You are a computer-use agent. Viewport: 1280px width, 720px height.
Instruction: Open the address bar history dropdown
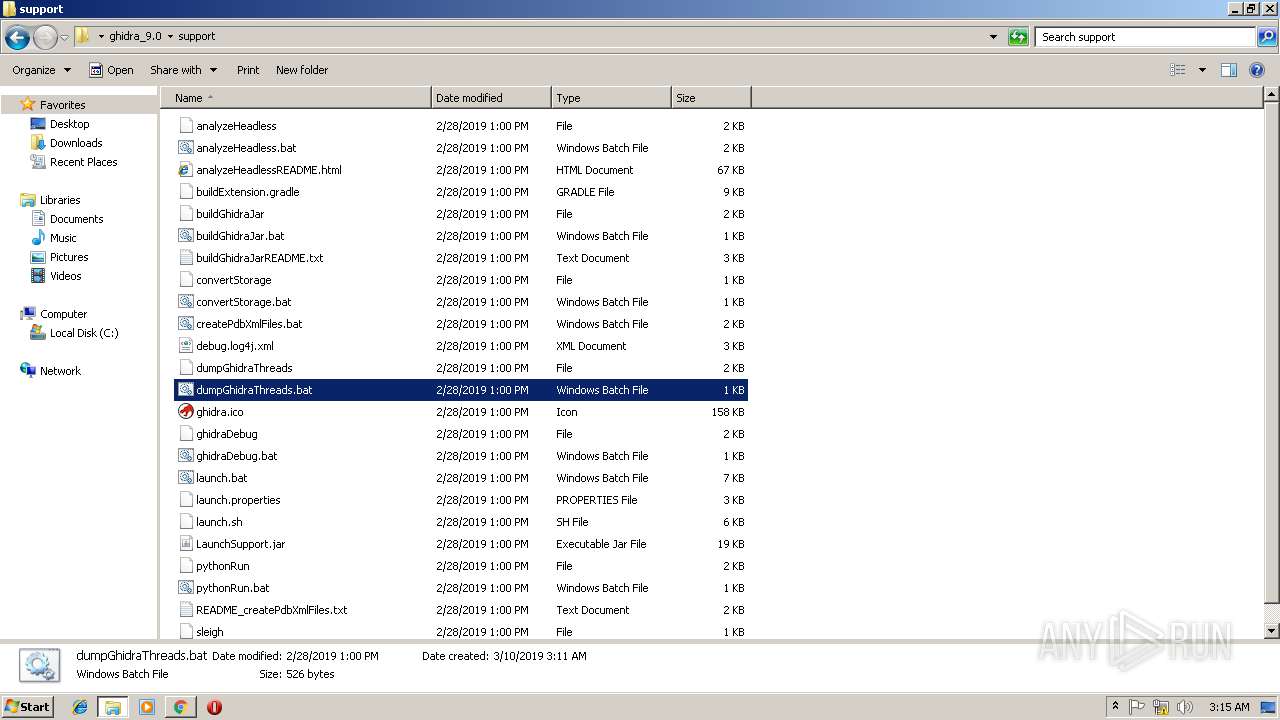coord(993,37)
